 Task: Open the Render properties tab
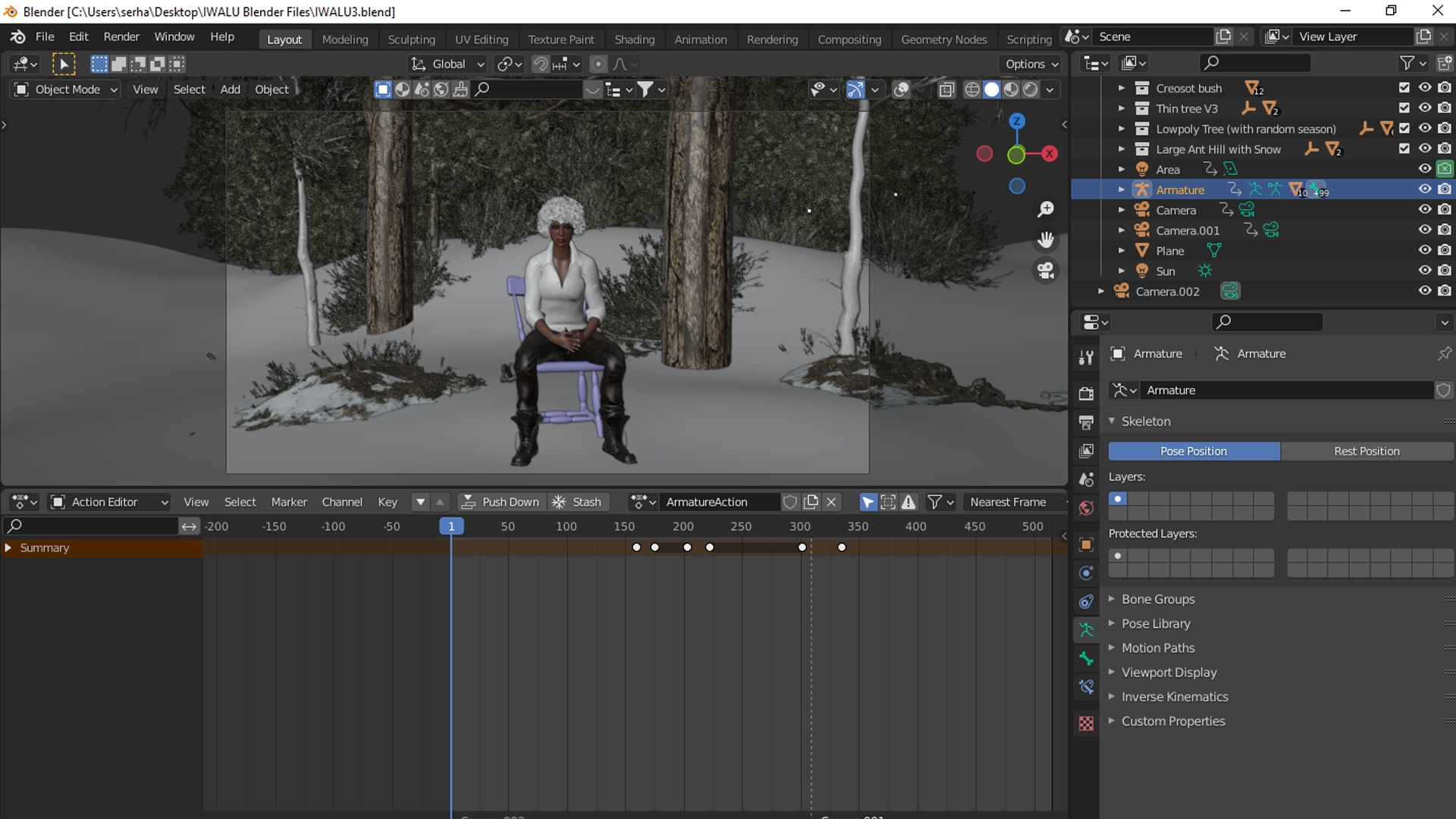(1086, 393)
